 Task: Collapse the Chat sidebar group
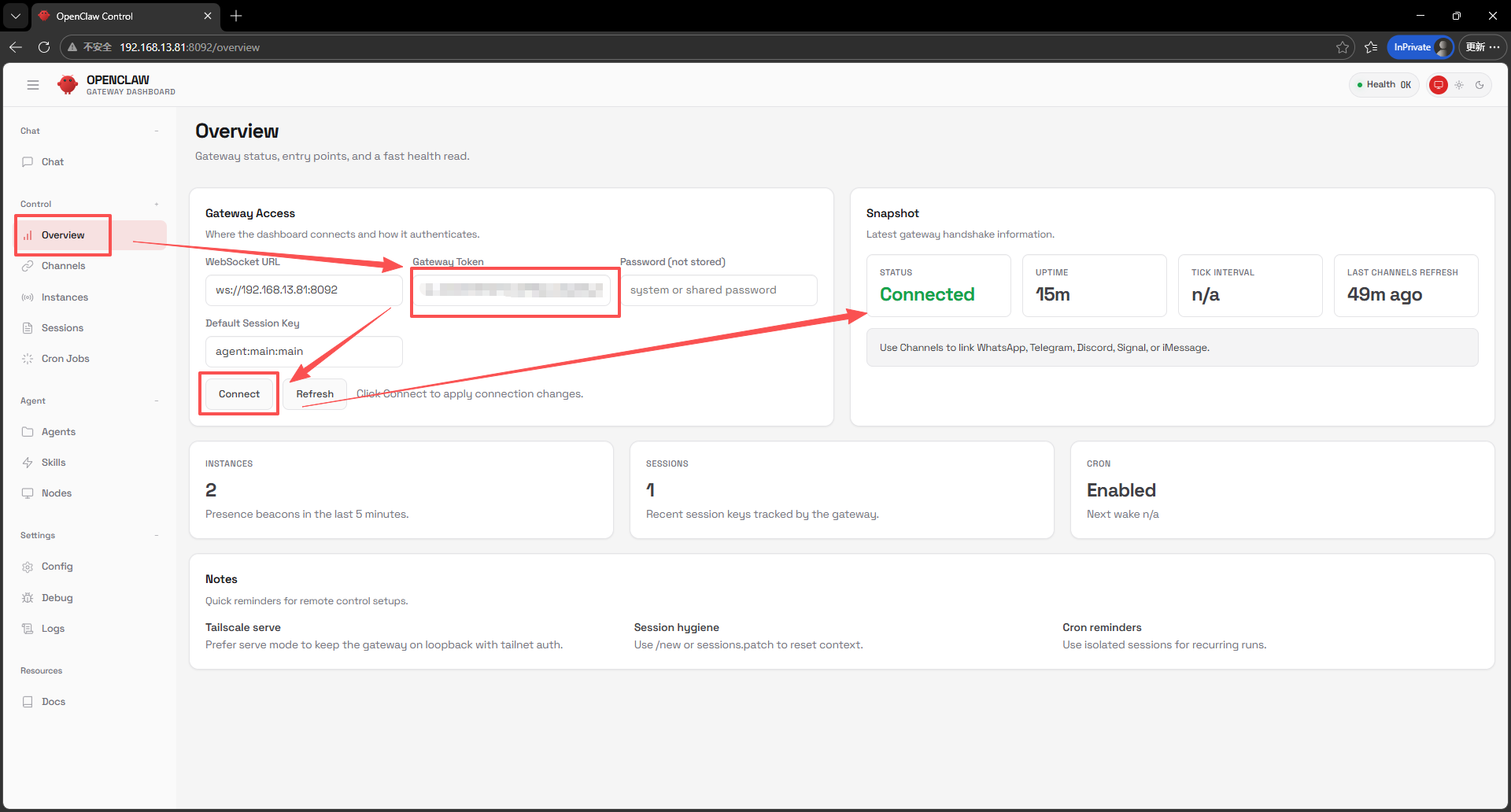click(x=157, y=131)
